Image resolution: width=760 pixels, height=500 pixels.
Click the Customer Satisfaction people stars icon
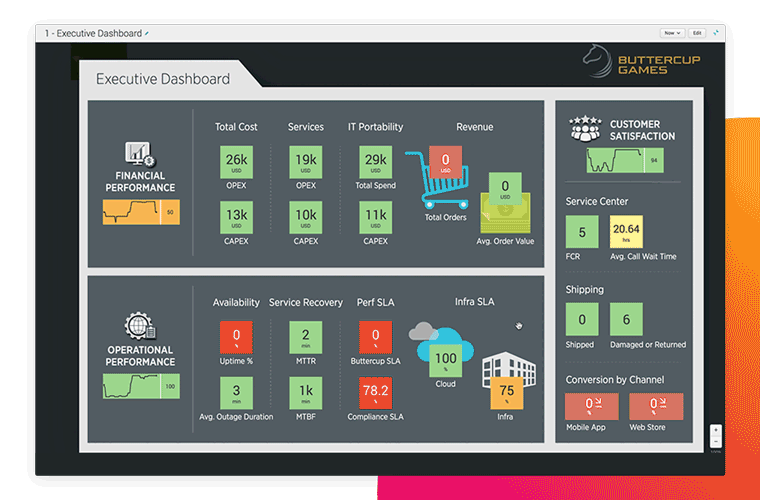(585, 128)
